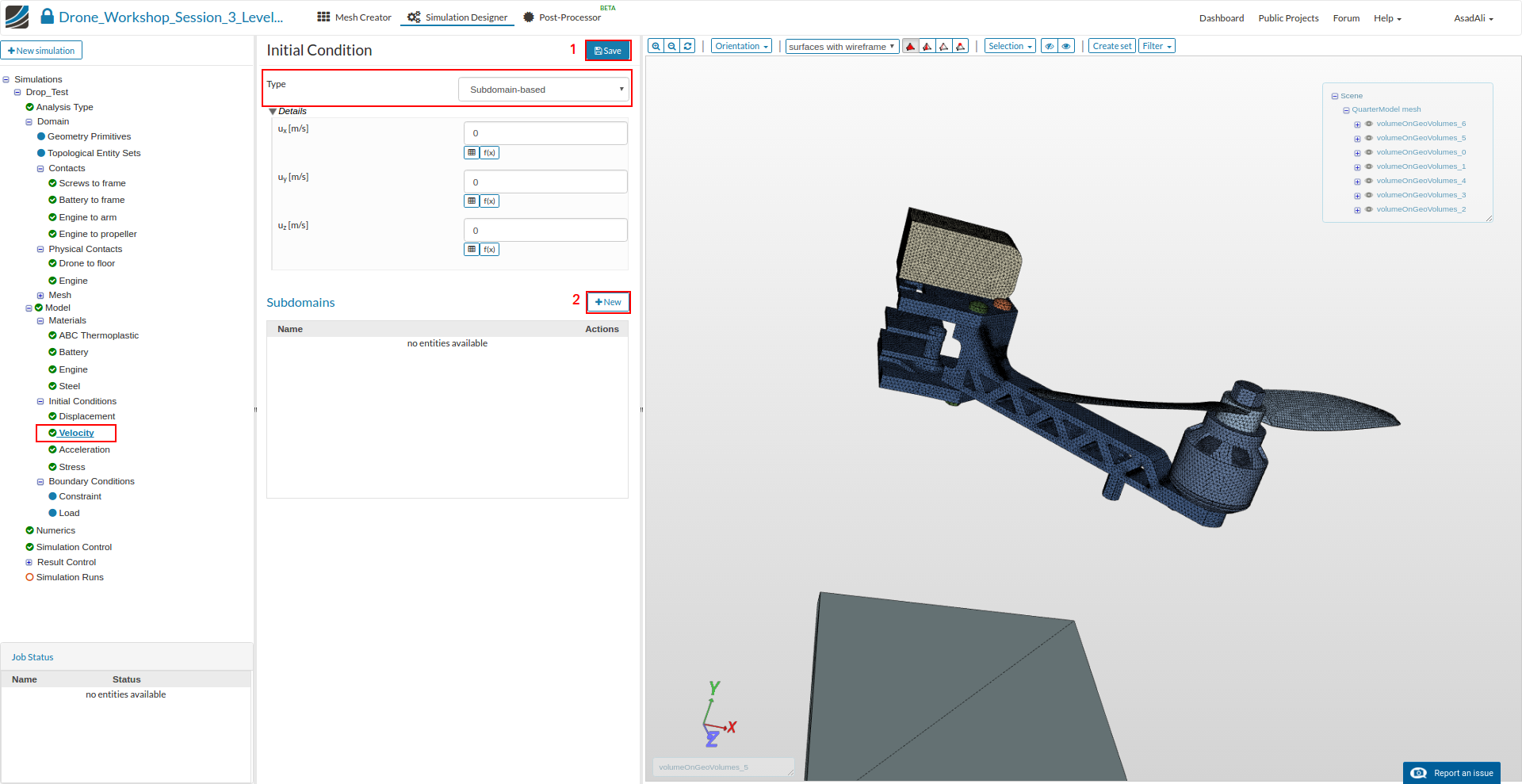Click the Constraint blue status dot

pyautogui.click(x=53, y=496)
